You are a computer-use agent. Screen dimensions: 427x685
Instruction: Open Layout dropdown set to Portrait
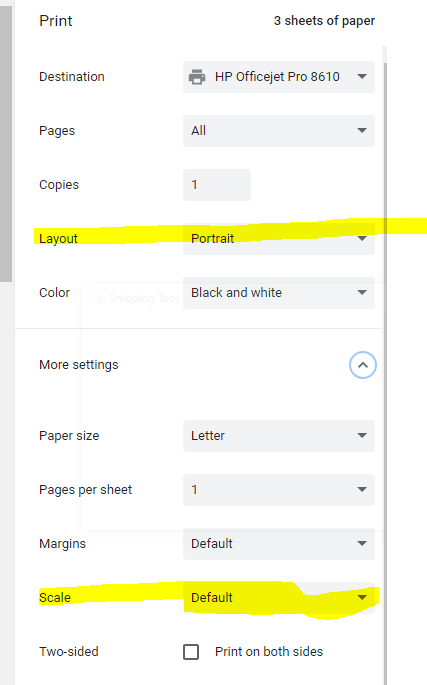[x=279, y=239]
